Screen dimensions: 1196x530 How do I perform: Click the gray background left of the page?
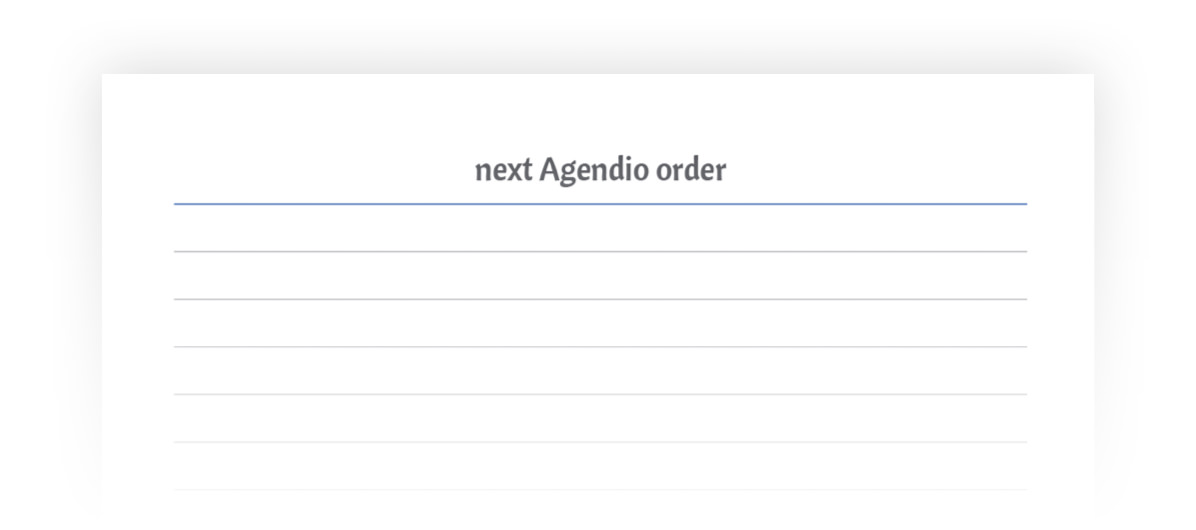click(x=50, y=300)
